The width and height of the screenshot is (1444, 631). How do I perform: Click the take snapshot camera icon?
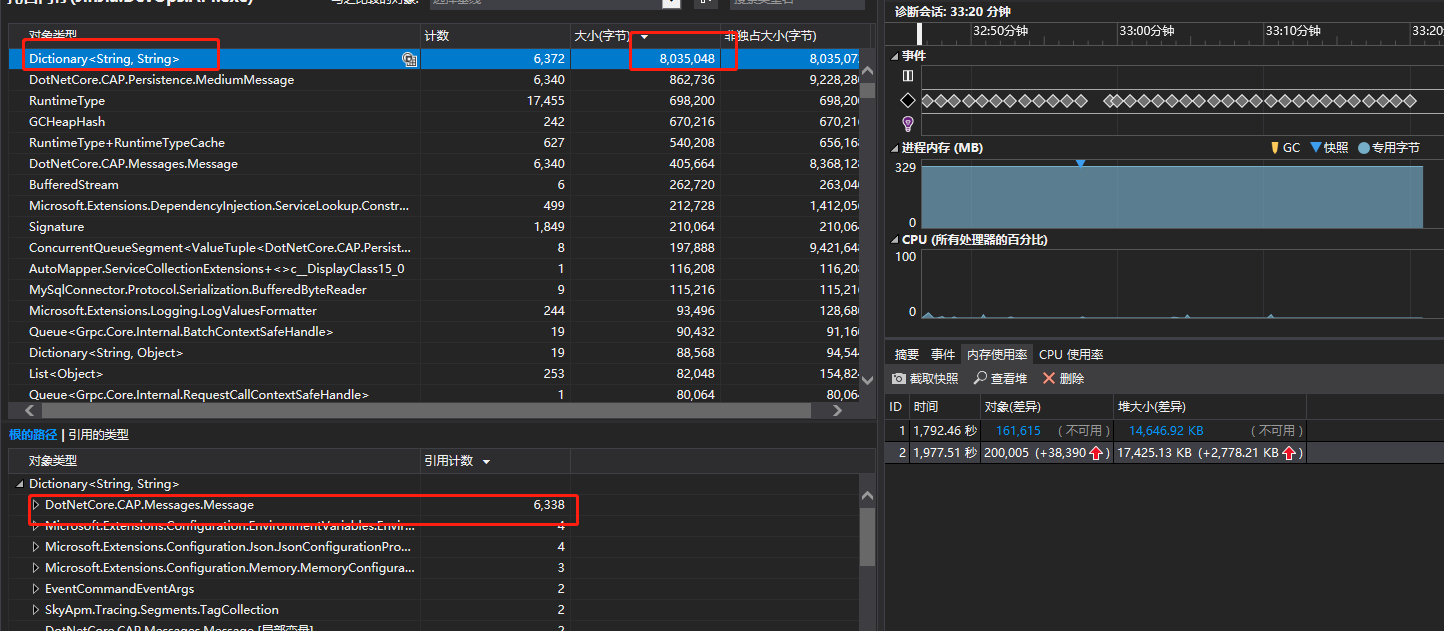click(x=898, y=379)
